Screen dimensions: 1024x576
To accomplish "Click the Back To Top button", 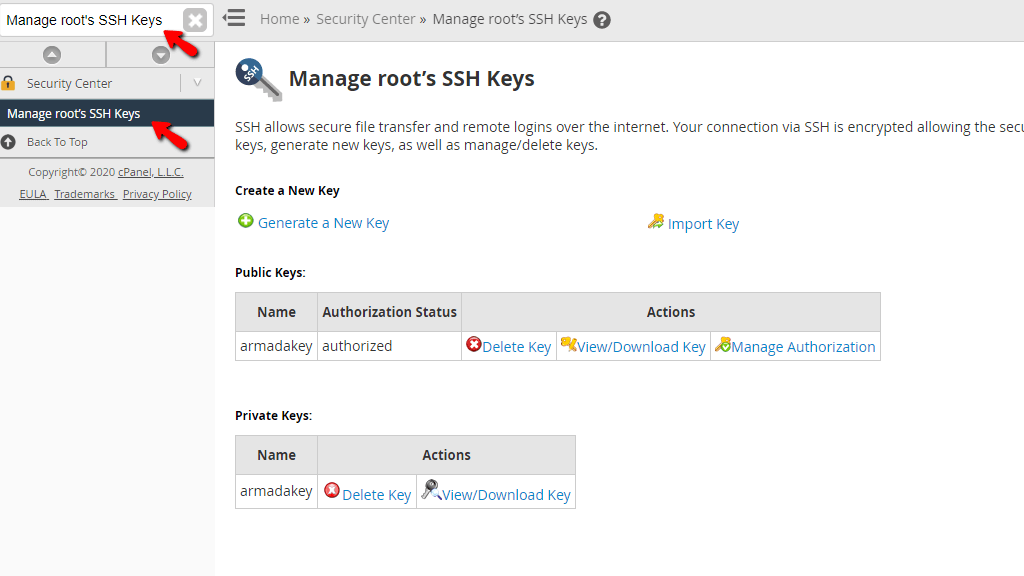I will tap(57, 142).
